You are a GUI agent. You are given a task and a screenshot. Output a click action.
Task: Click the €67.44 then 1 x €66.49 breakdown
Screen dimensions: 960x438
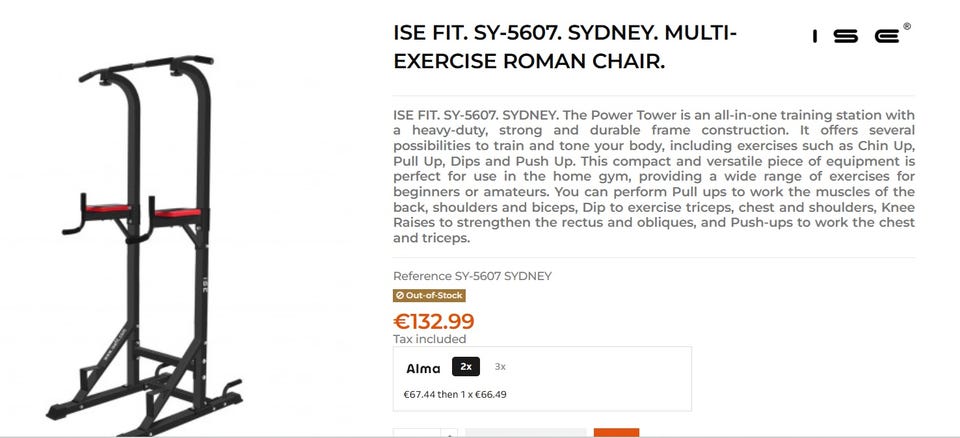tap(455, 394)
